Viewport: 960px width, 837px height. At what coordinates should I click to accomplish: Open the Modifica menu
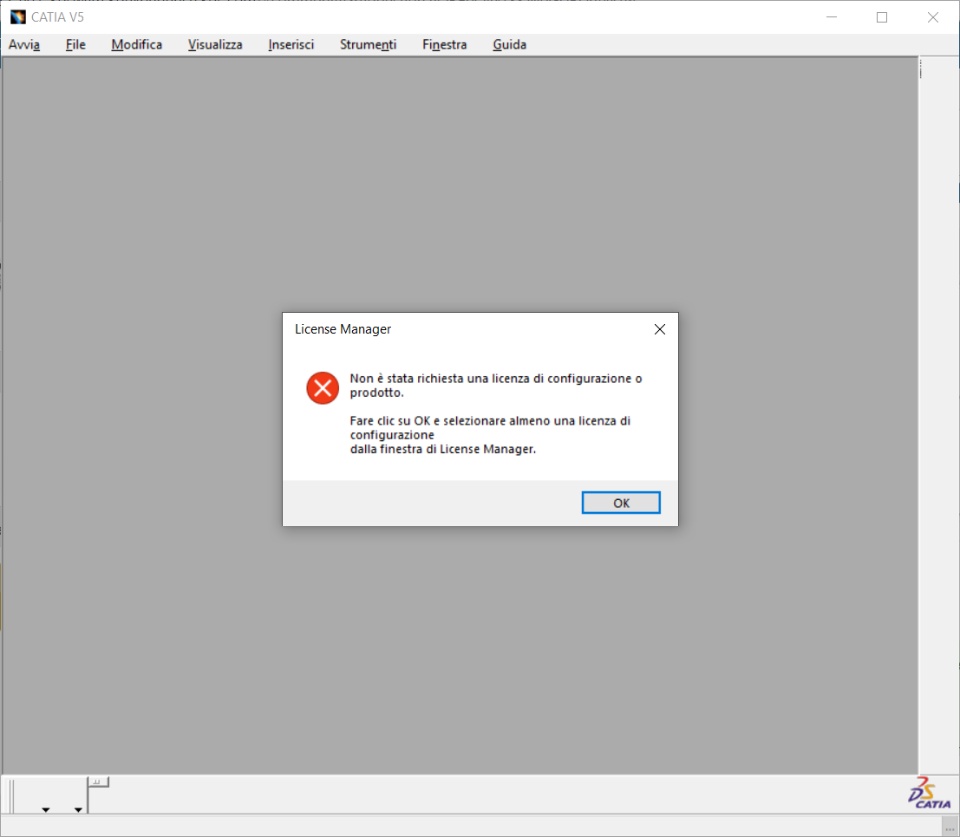point(137,44)
